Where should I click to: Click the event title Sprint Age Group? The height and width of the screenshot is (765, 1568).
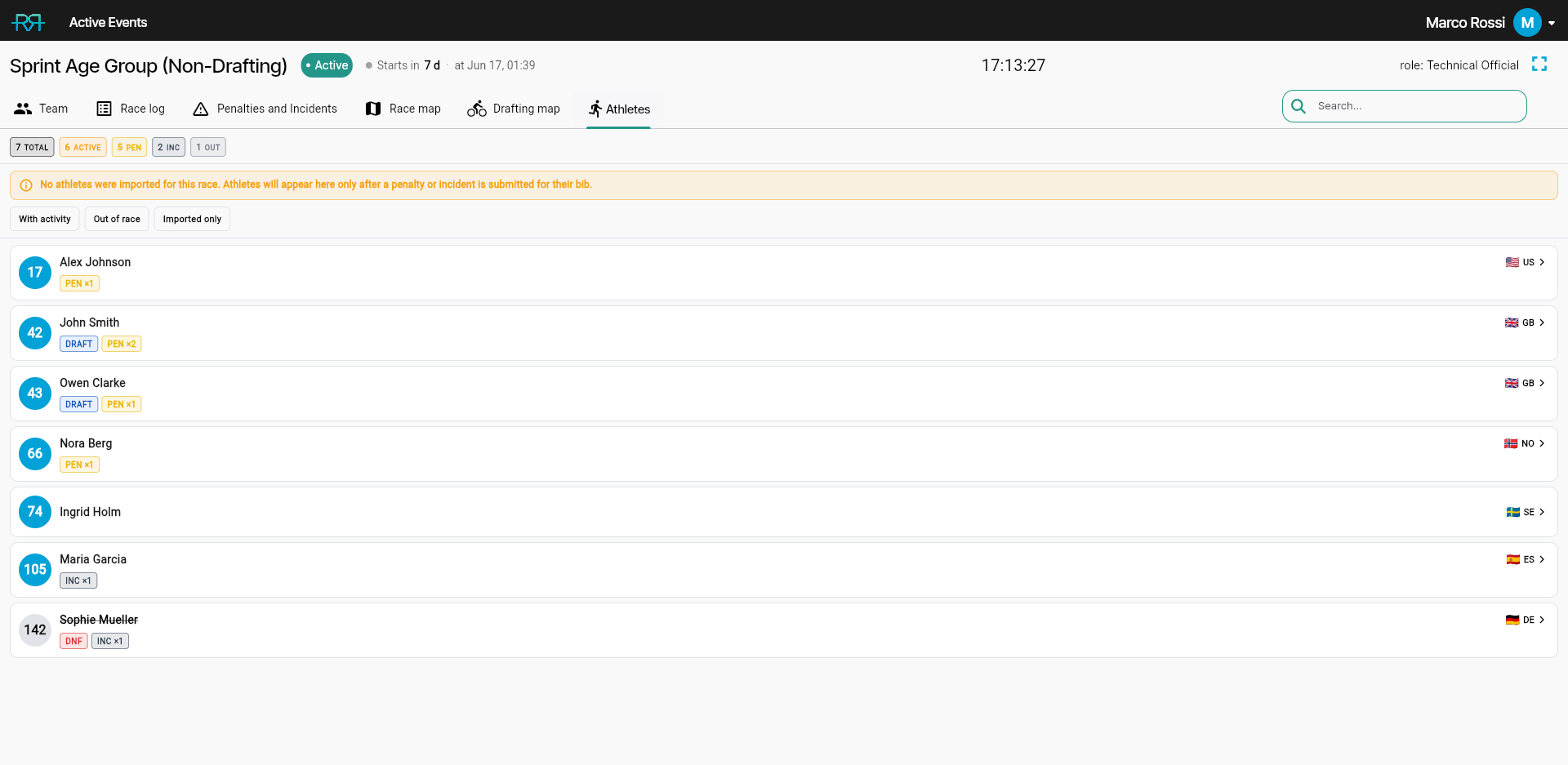coord(149,65)
